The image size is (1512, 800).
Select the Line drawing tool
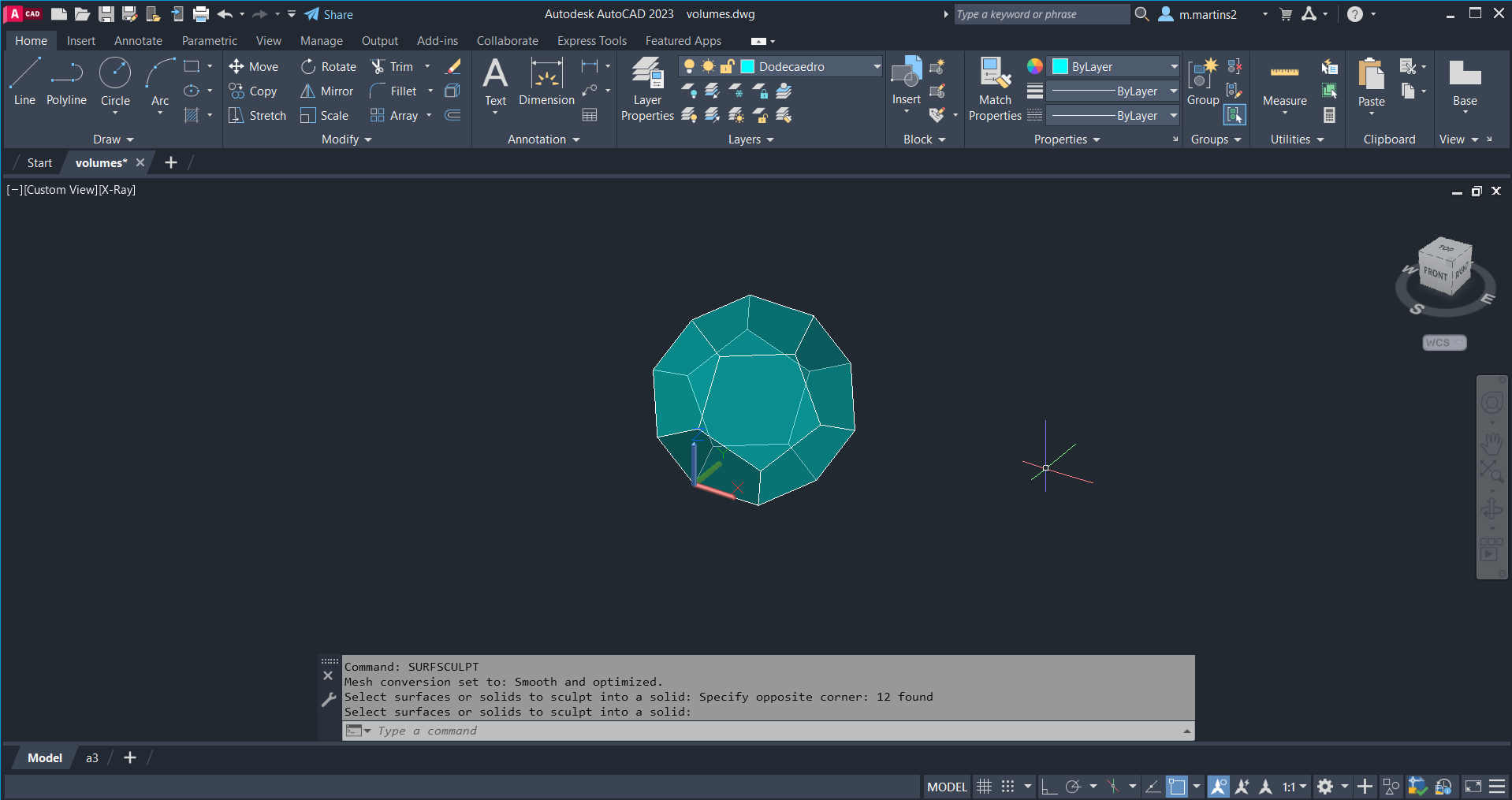[x=24, y=80]
